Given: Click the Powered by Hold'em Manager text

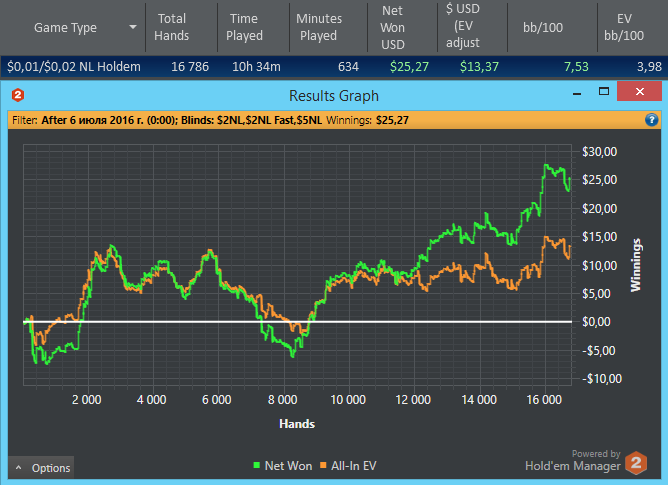Looking at the screenshot, I should click(x=573, y=461).
